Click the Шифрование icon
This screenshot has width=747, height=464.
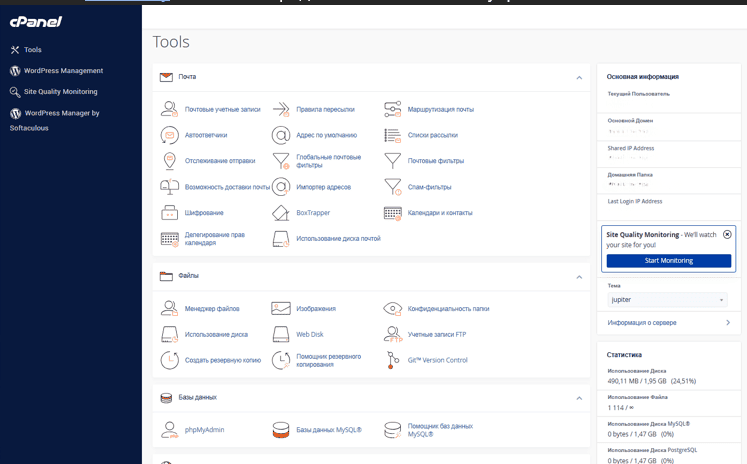pyautogui.click(x=170, y=213)
